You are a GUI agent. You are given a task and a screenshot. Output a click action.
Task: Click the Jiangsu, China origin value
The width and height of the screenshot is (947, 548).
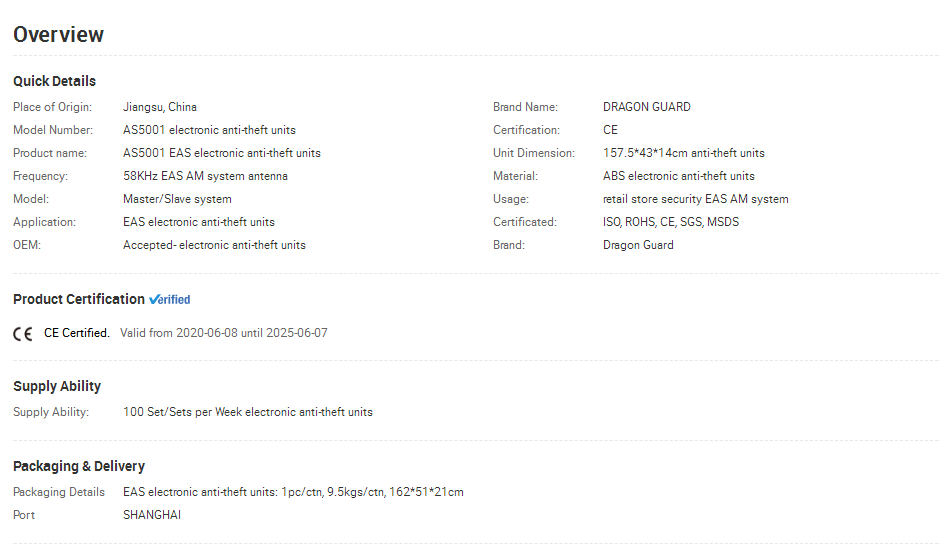click(160, 107)
